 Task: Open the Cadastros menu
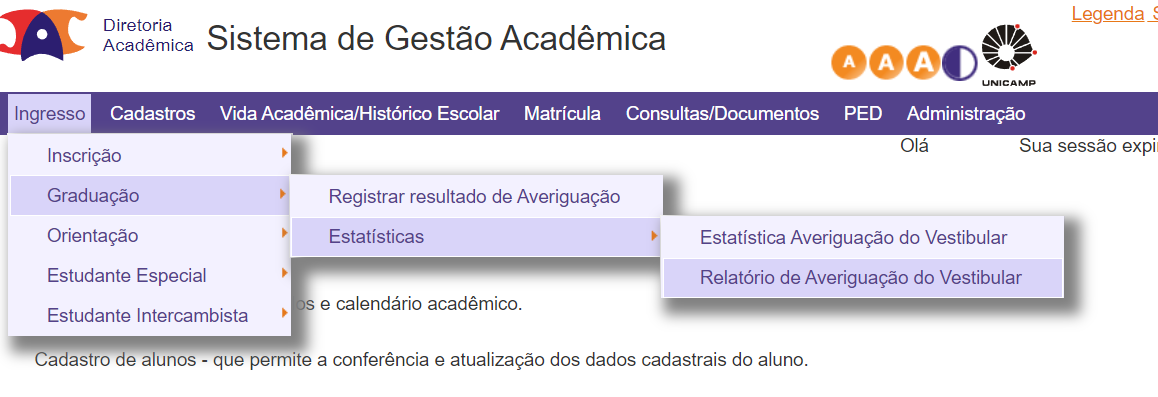tap(153, 114)
